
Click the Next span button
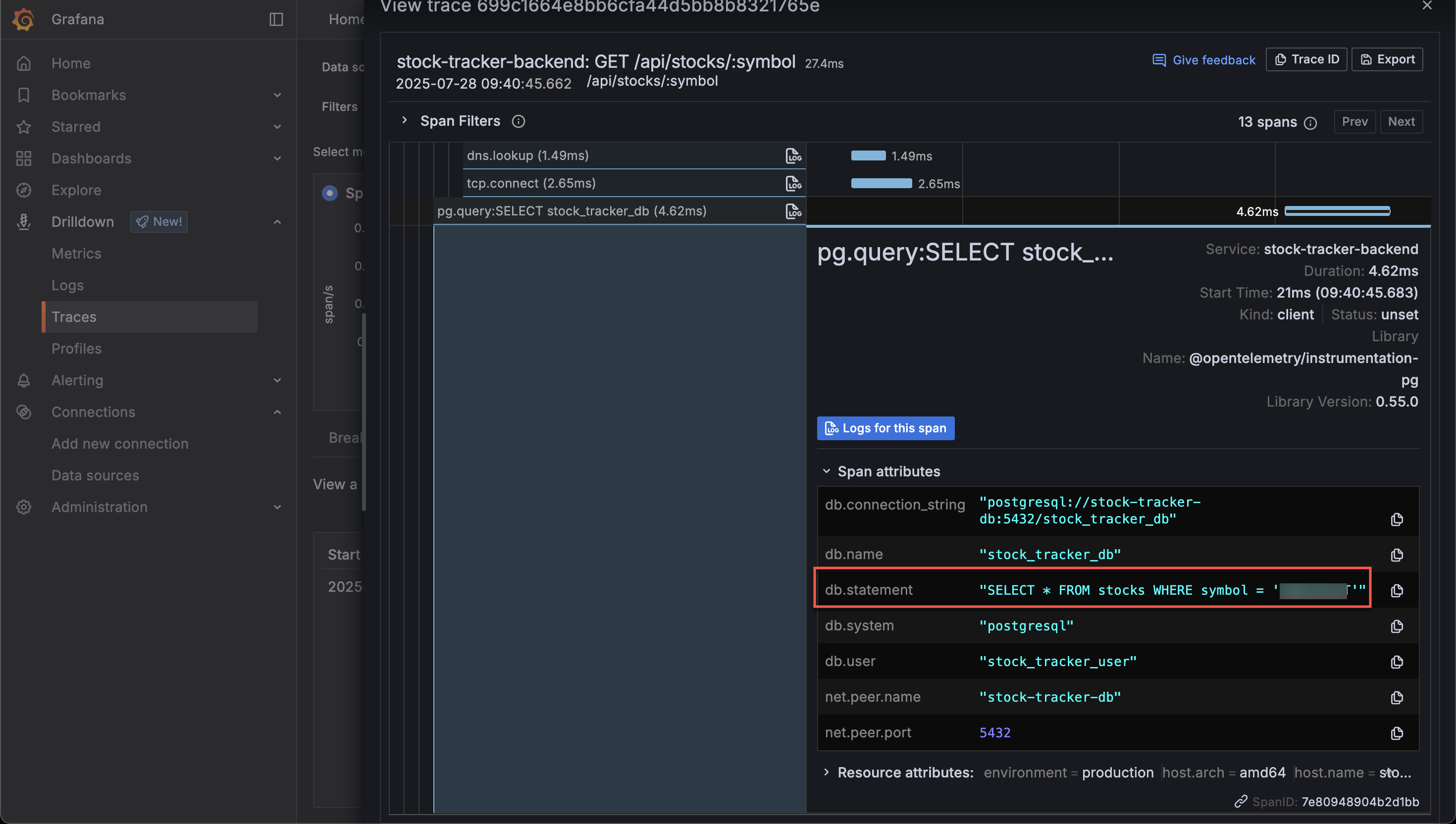pos(1401,122)
